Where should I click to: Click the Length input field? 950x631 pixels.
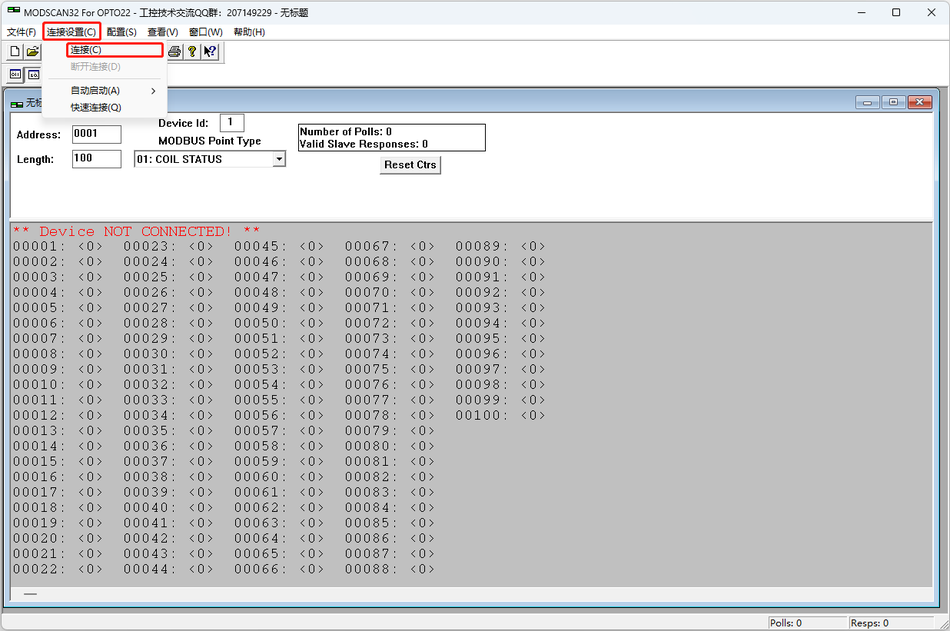96,159
